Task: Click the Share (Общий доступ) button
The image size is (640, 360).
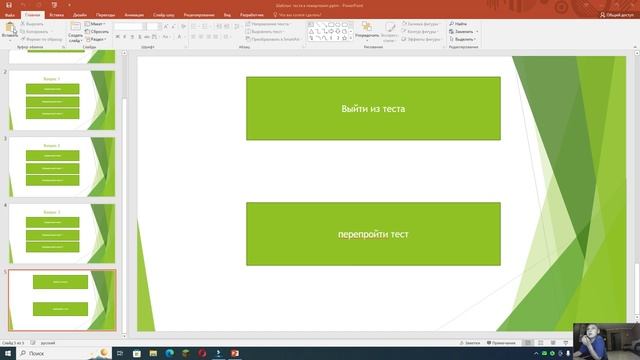Action: [617, 15]
